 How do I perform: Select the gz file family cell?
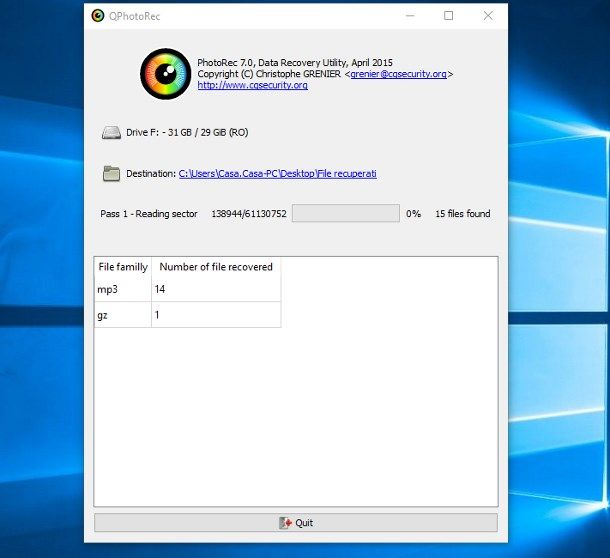(123, 315)
